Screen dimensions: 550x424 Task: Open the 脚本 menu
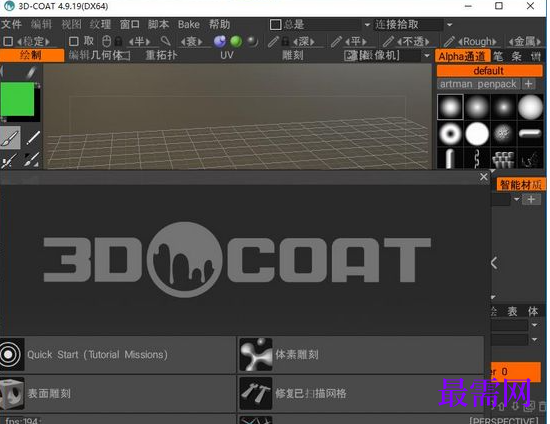coord(159,25)
